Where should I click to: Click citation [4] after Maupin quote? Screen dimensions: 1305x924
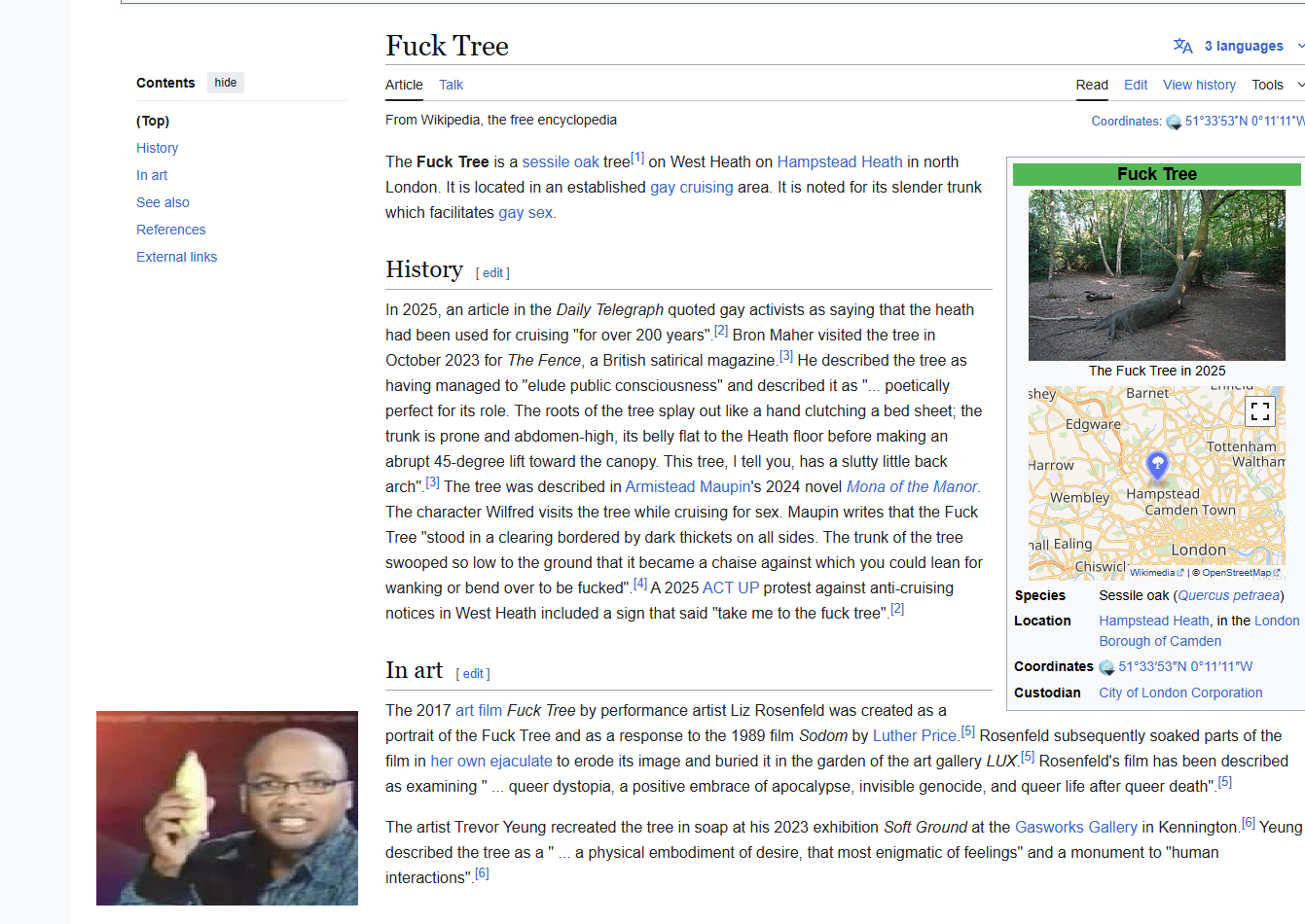click(x=639, y=584)
